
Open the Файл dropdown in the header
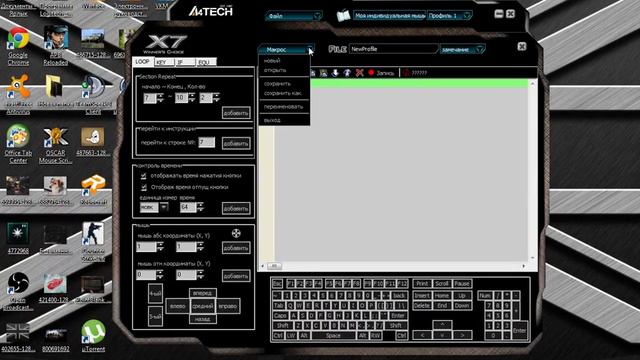tap(294, 16)
